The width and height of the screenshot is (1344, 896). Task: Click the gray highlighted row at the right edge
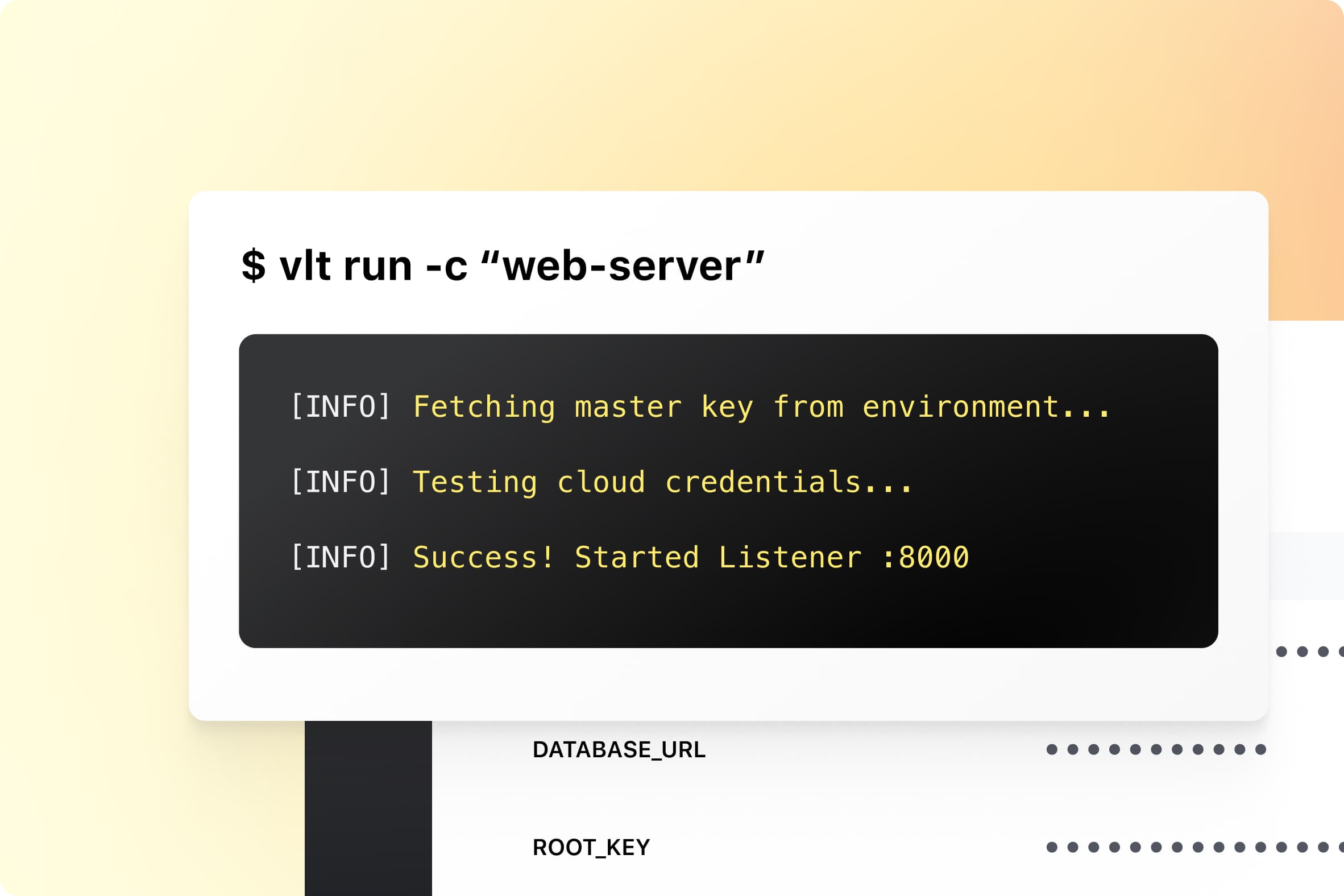pos(1306,566)
